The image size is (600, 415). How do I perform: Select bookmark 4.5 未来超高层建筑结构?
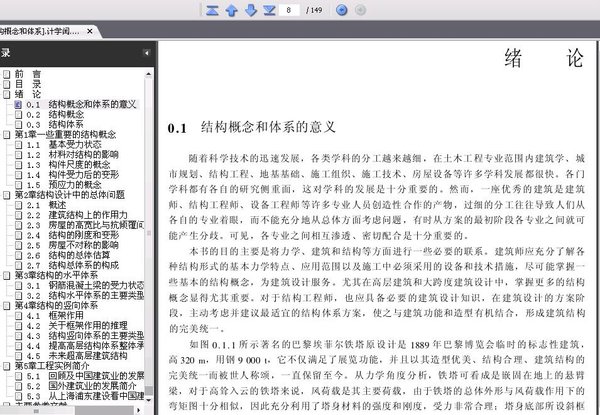click(x=77, y=356)
